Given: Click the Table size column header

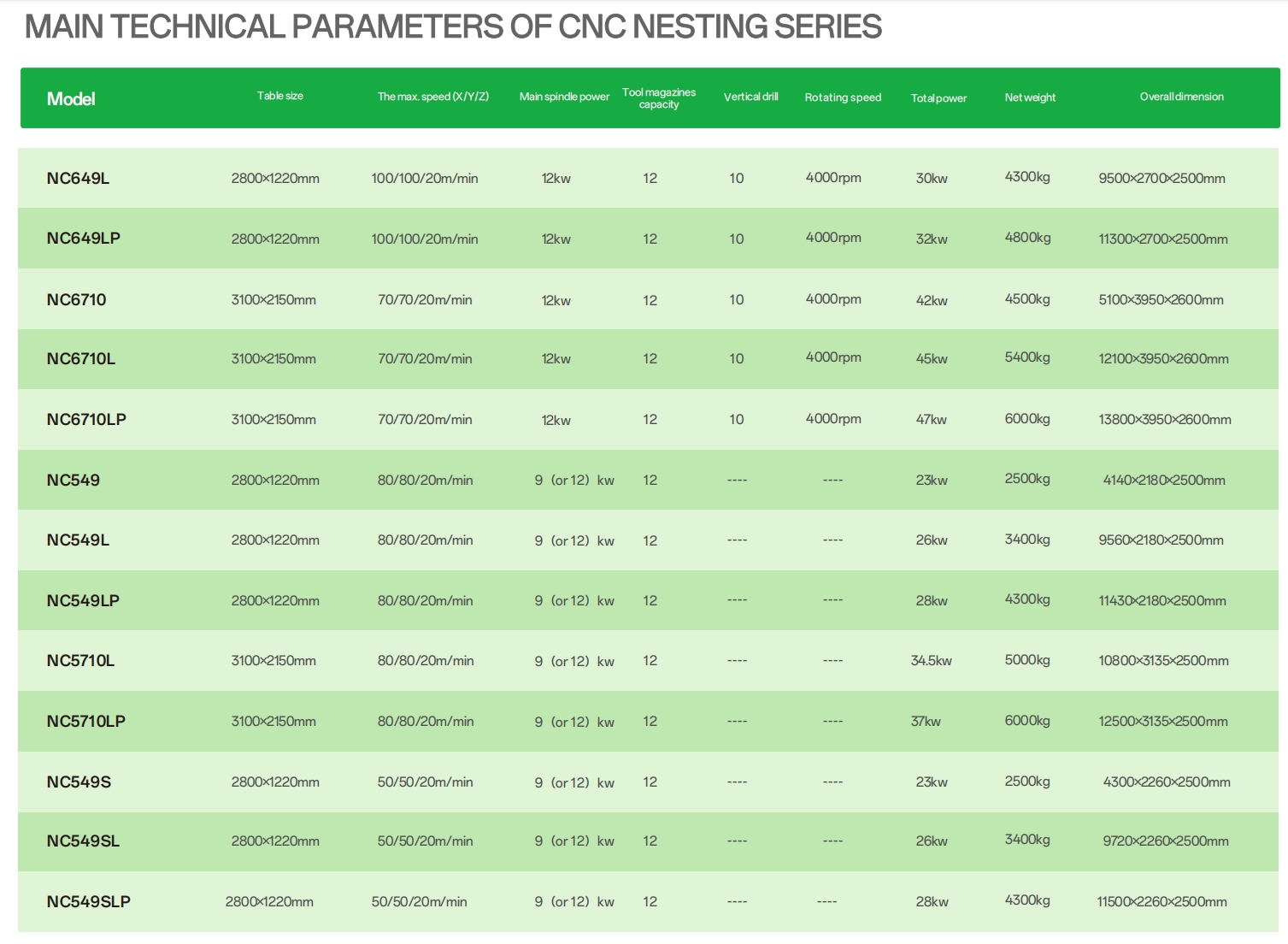Looking at the screenshot, I should click(280, 96).
